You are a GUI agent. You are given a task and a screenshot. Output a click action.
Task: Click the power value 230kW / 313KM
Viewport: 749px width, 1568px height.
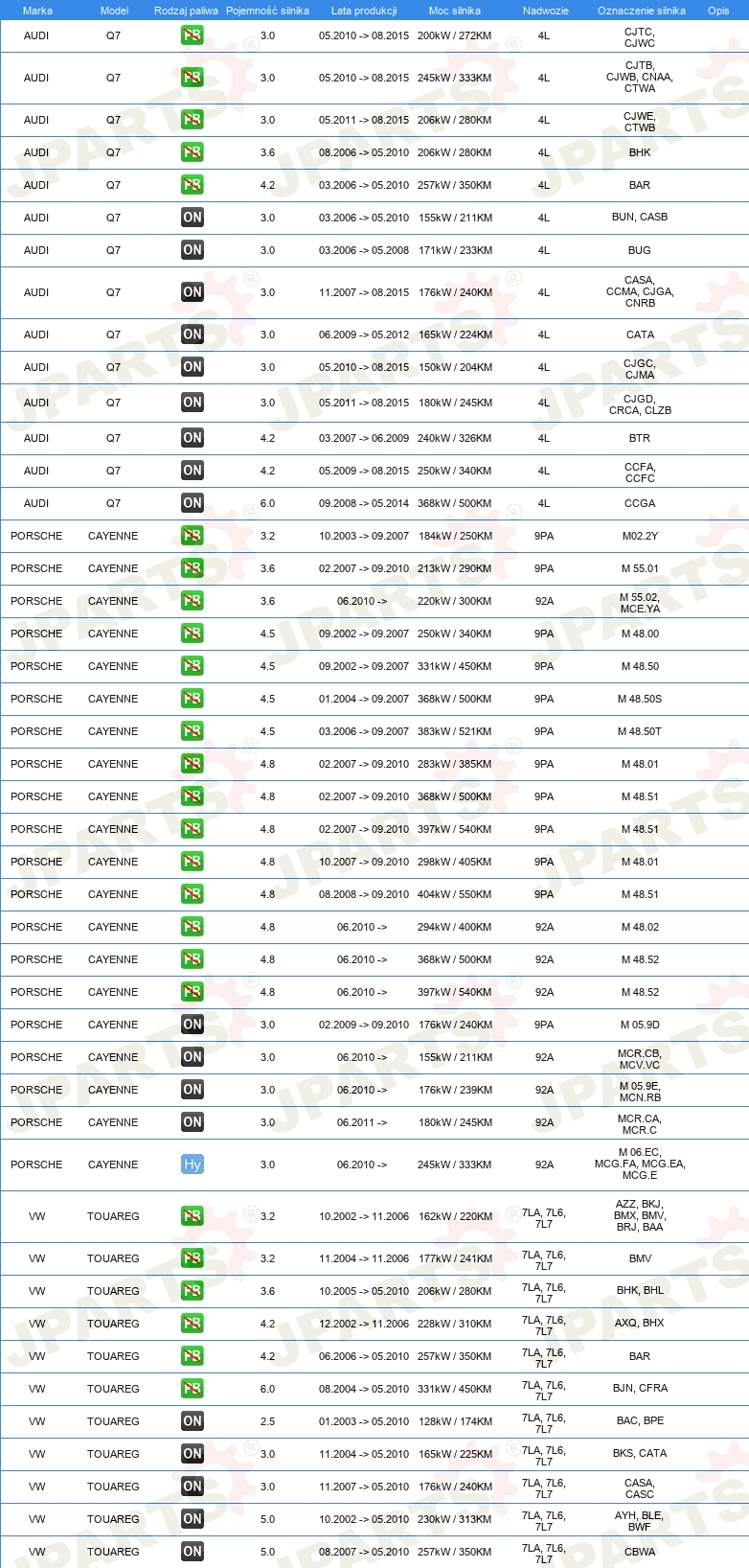pyautogui.click(x=455, y=1519)
